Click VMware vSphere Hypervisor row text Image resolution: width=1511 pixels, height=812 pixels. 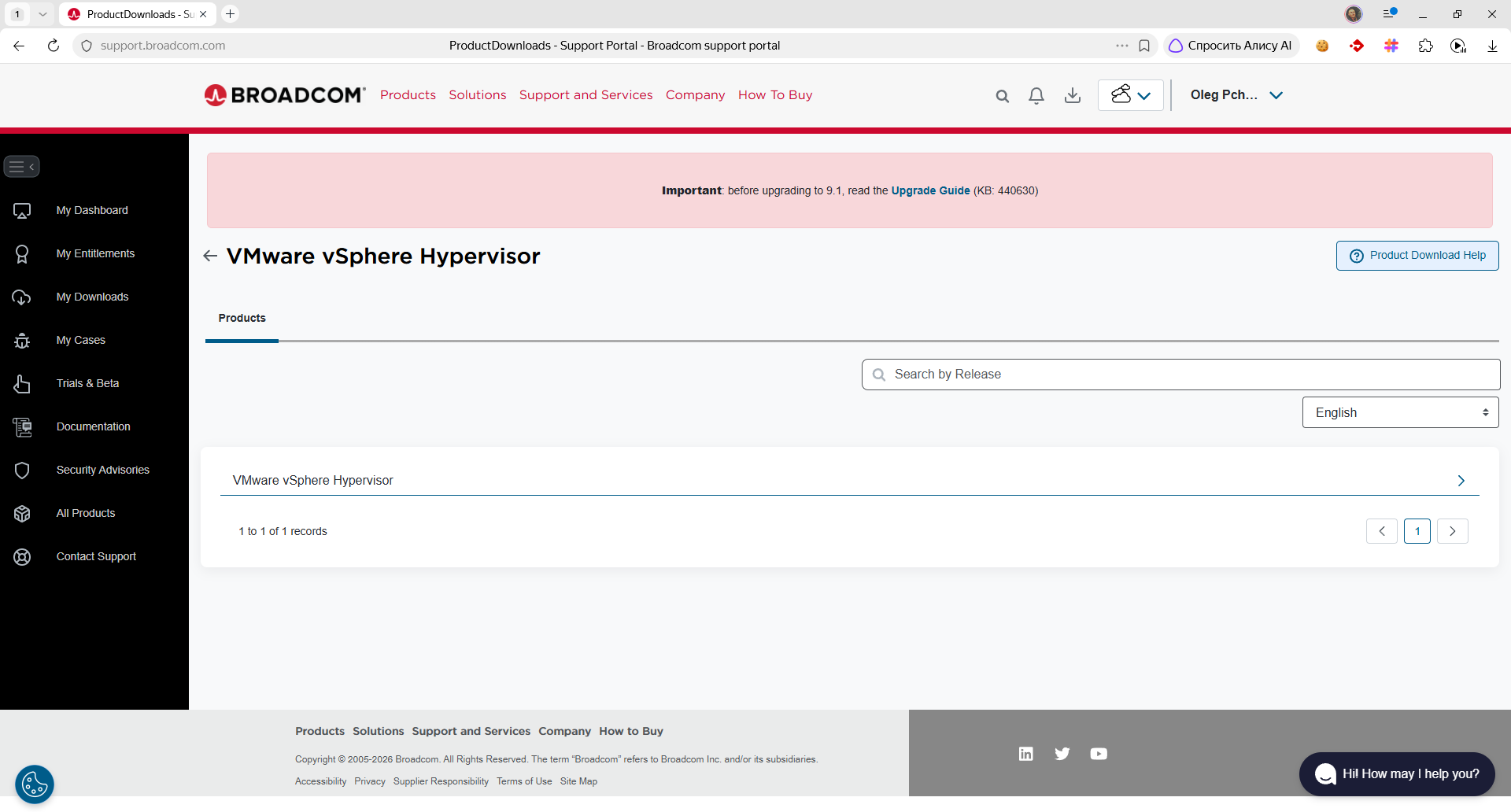pyautogui.click(x=312, y=481)
